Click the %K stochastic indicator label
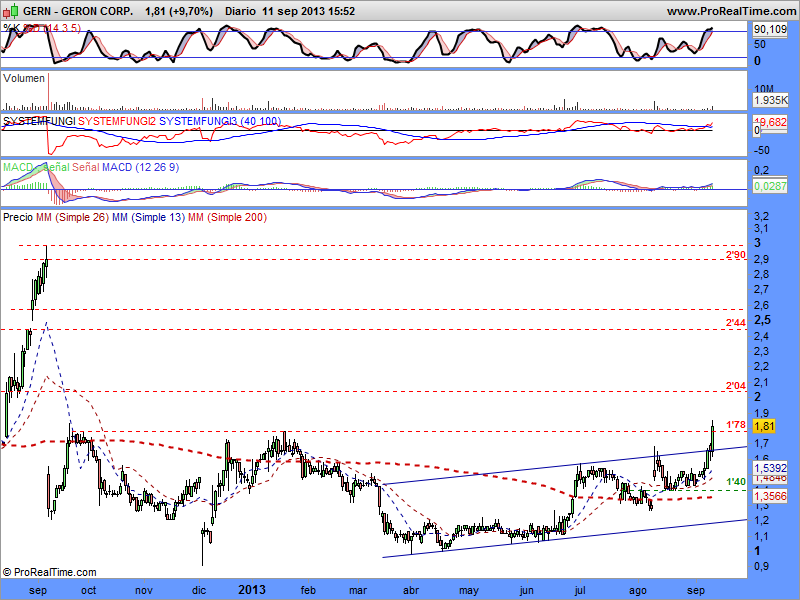 tap(11, 28)
